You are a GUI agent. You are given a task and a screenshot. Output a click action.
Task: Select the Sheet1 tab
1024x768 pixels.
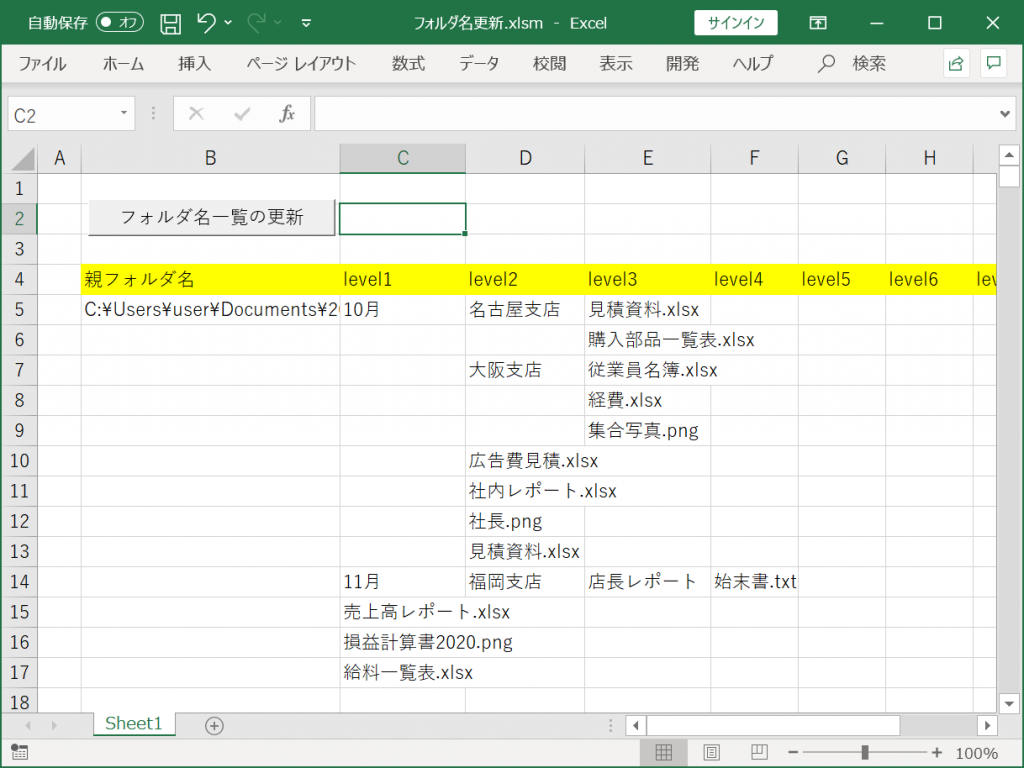coord(133,724)
